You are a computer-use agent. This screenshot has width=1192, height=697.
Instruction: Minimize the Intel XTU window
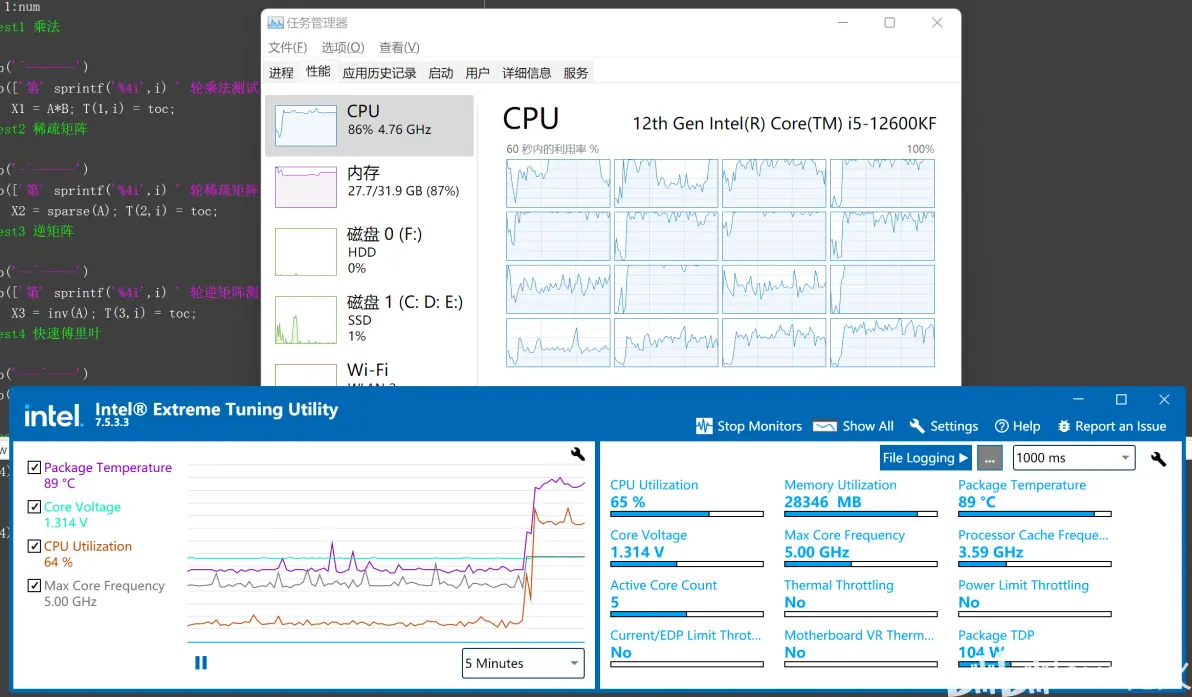coord(1078,399)
